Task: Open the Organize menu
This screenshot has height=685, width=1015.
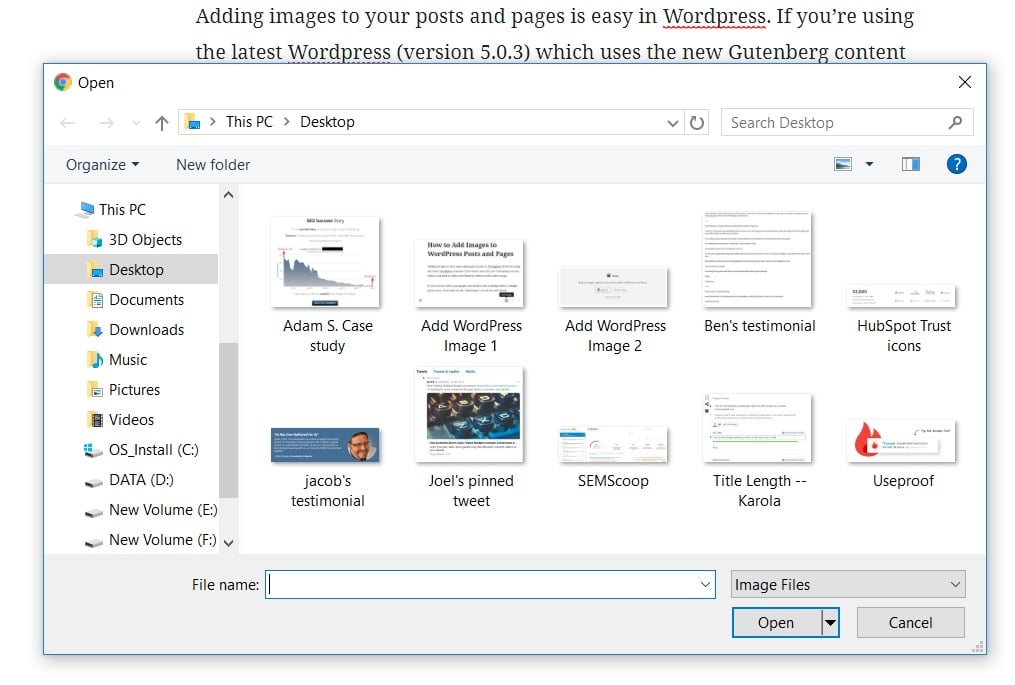Action: point(102,165)
